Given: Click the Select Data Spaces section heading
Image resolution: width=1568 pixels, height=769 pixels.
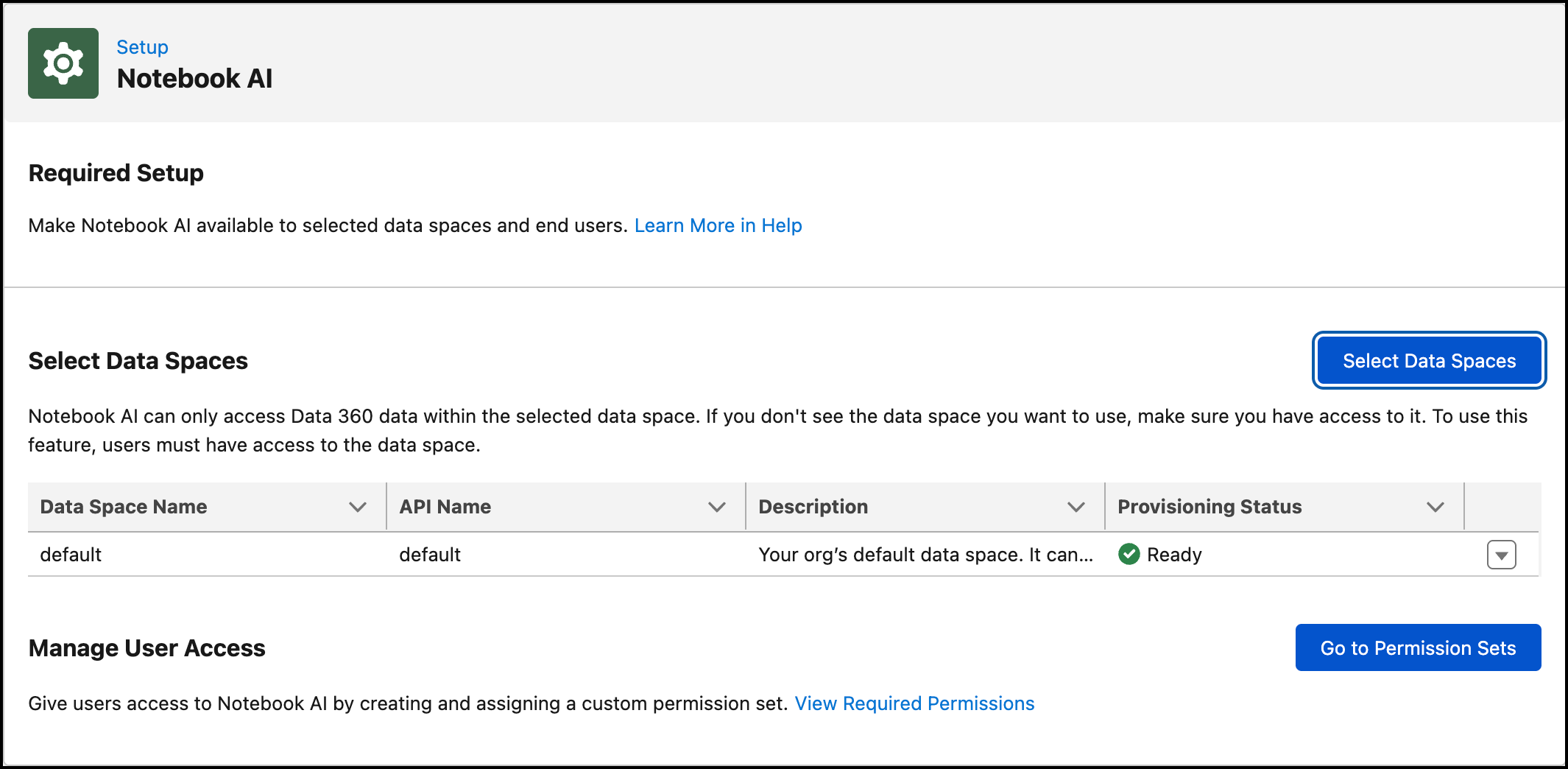Looking at the screenshot, I should pyautogui.click(x=138, y=361).
